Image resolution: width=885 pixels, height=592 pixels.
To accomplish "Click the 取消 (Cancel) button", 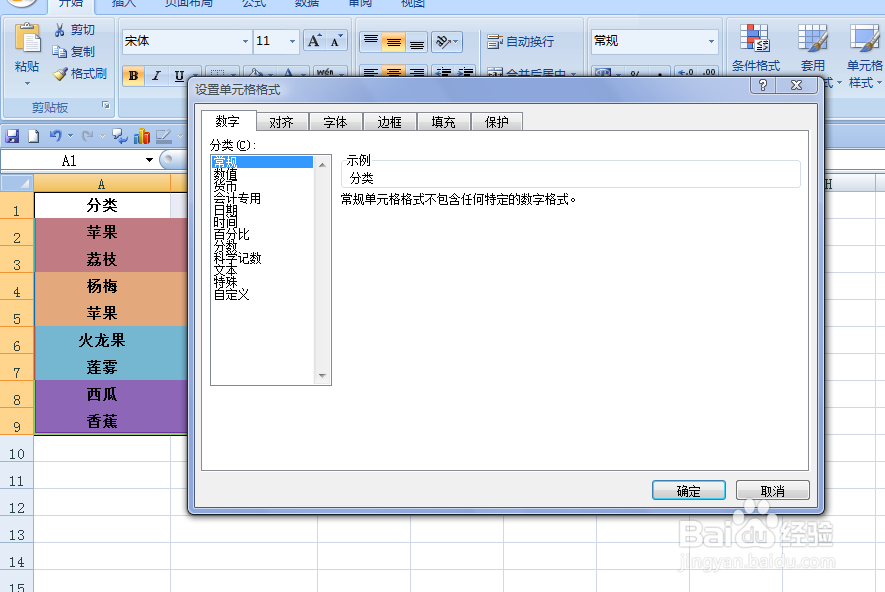I will coord(773,490).
